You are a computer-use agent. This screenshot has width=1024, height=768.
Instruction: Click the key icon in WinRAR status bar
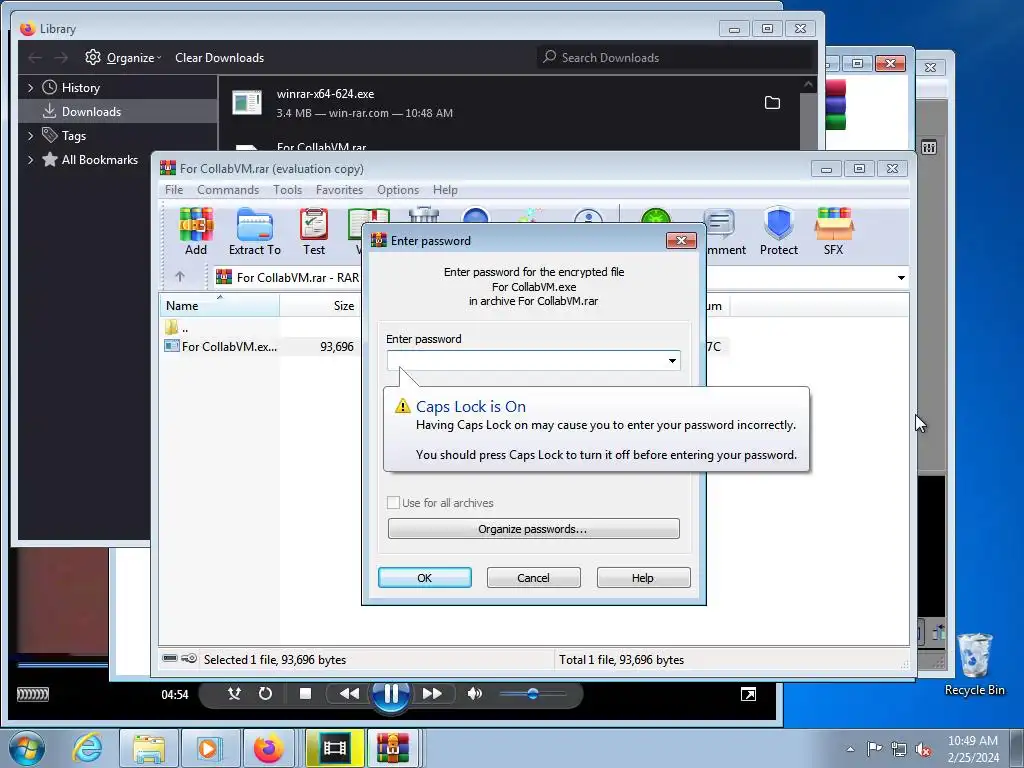point(189,658)
